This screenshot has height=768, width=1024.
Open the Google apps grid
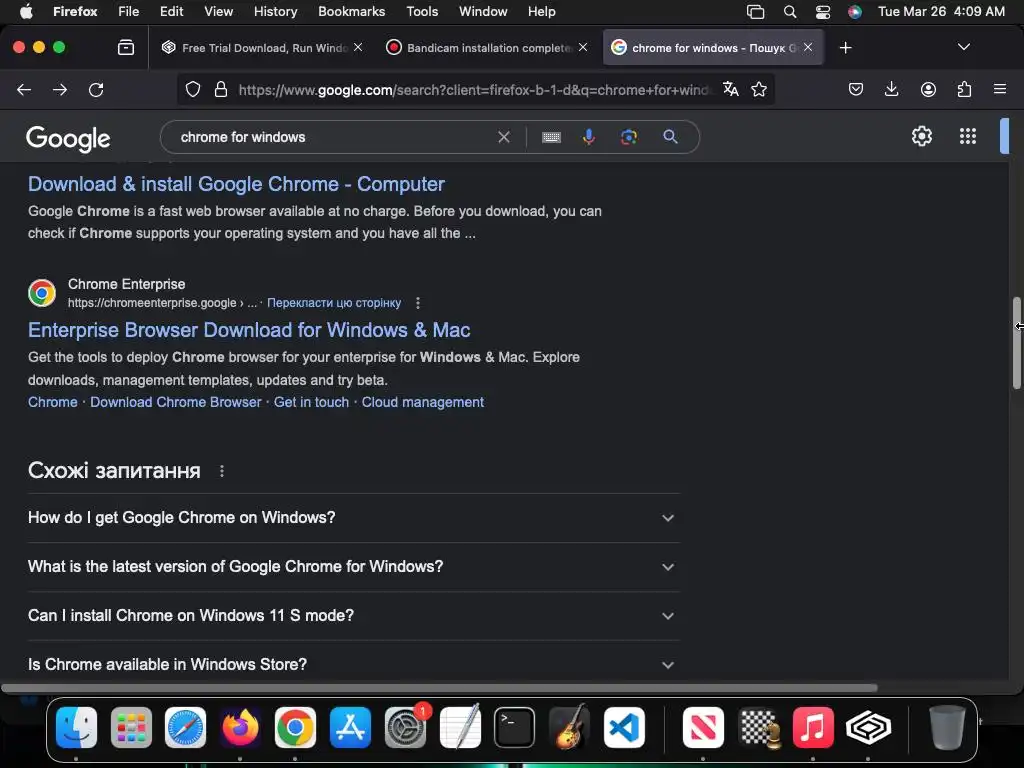pyautogui.click(x=968, y=136)
